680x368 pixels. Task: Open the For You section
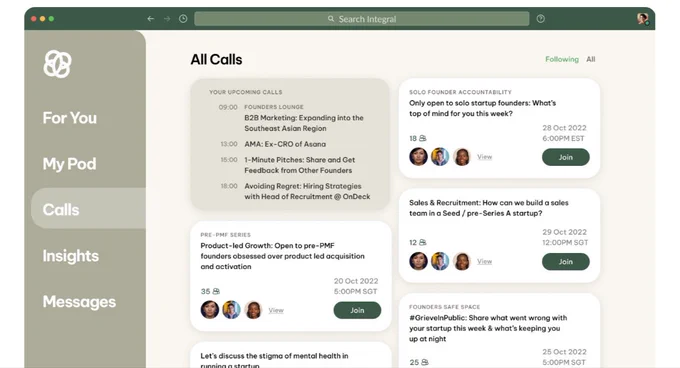pyautogui.click(x=69, y=118)
